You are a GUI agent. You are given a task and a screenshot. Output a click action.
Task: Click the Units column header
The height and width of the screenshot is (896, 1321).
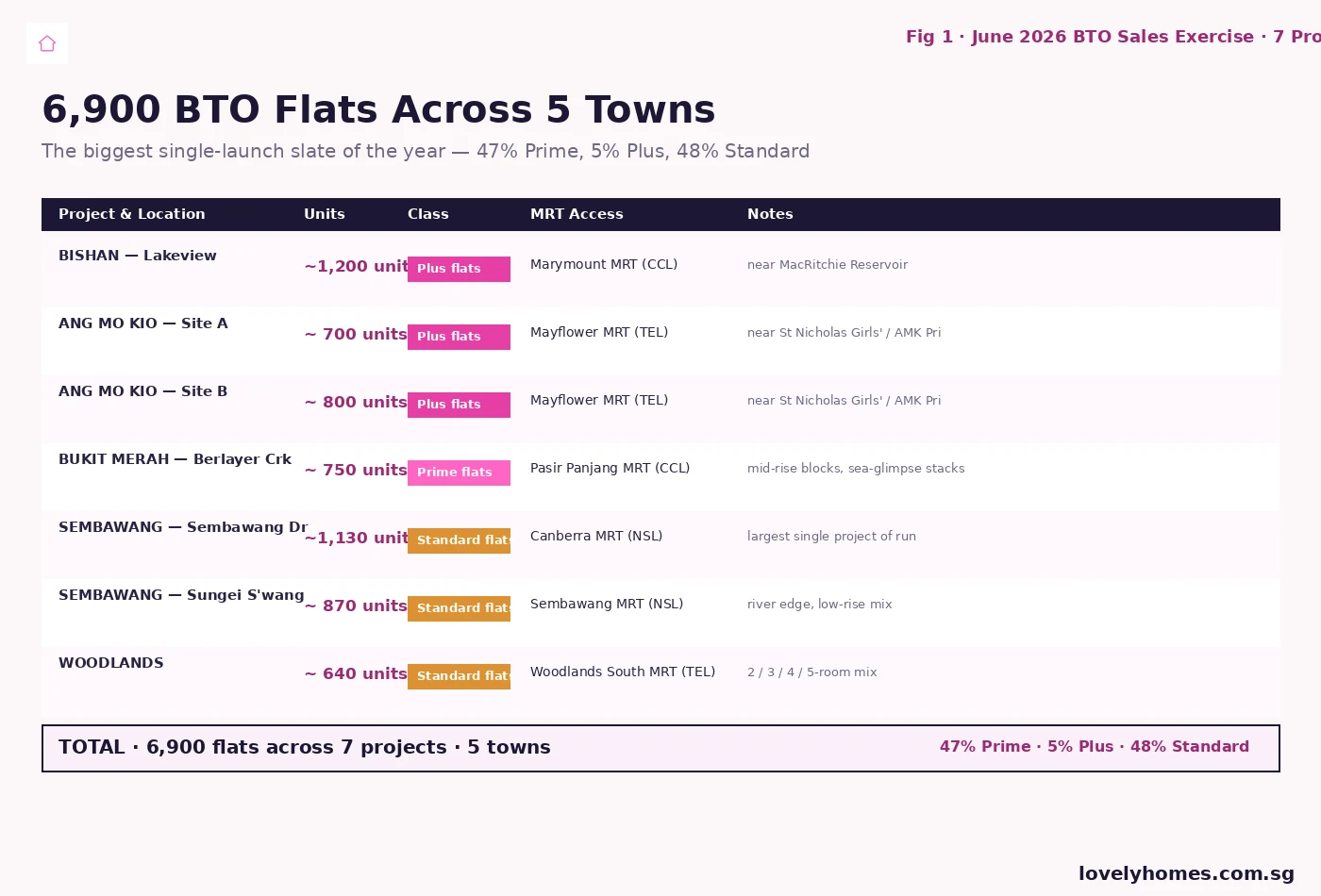(325, 214)
